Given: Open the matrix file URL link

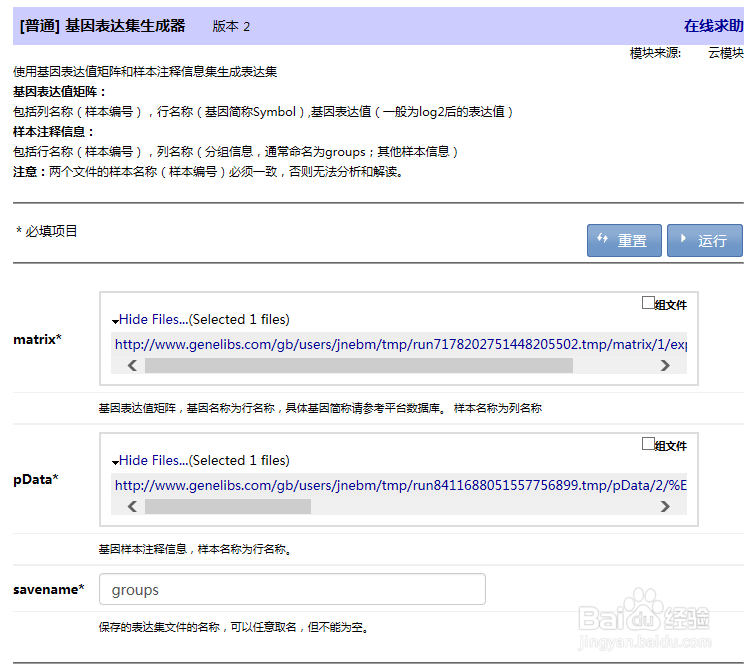Looking at the screenshot, I should tap(401, 344).
